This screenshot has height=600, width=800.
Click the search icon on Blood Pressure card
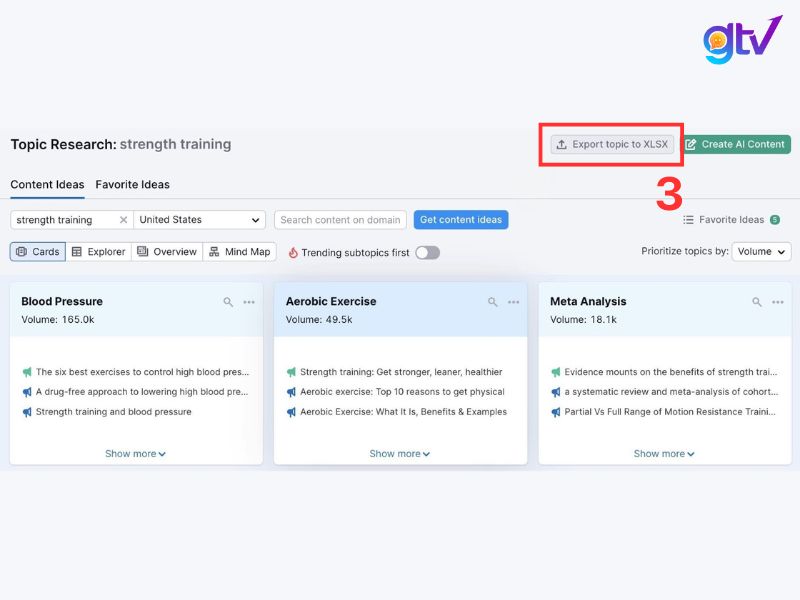[x=228, y=302]
